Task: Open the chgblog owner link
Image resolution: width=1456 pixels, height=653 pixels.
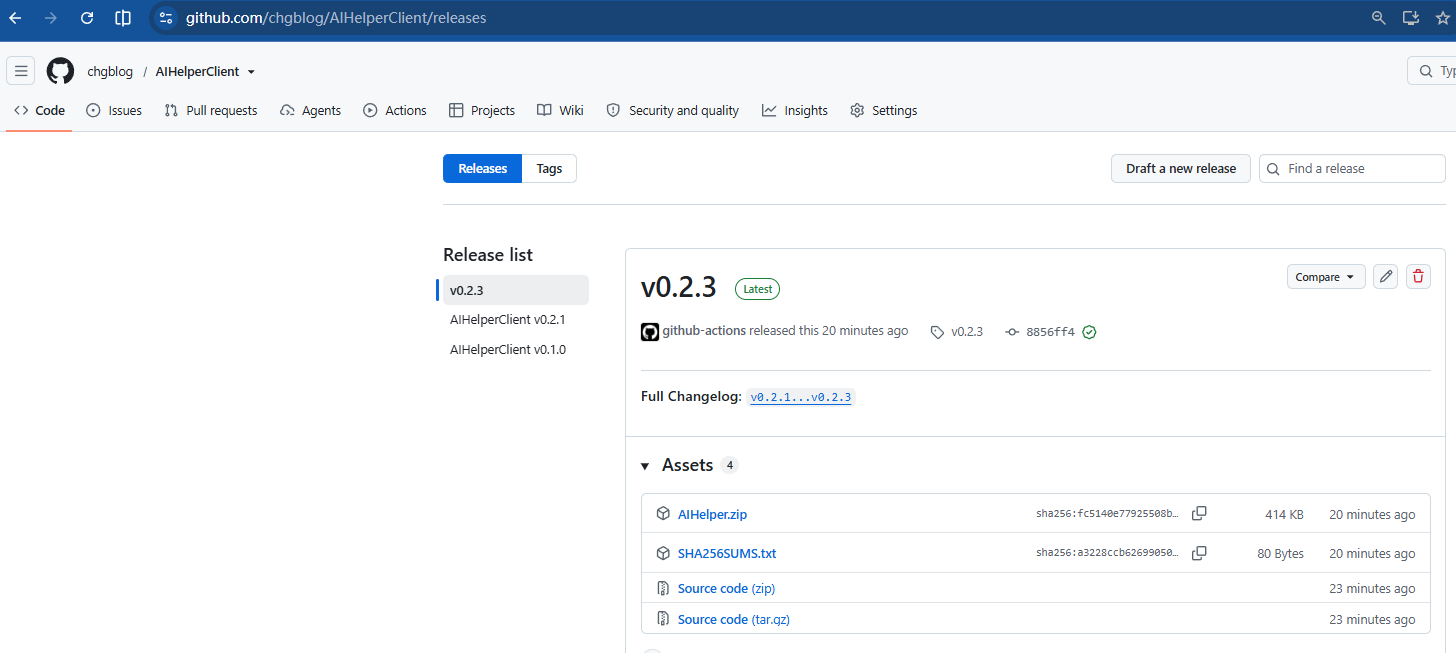Action: tap(111, 72)
